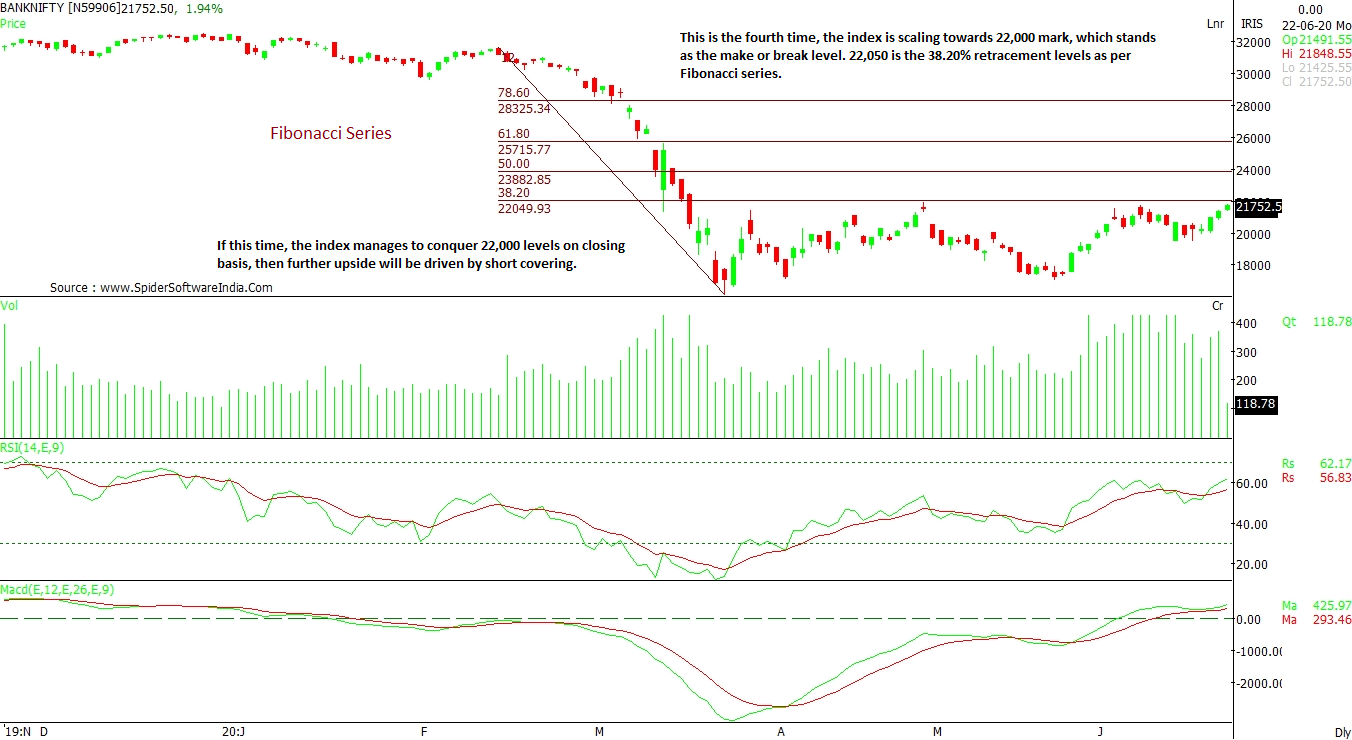Select the 78.60 Fibonacci level label

tap(514, 93)
